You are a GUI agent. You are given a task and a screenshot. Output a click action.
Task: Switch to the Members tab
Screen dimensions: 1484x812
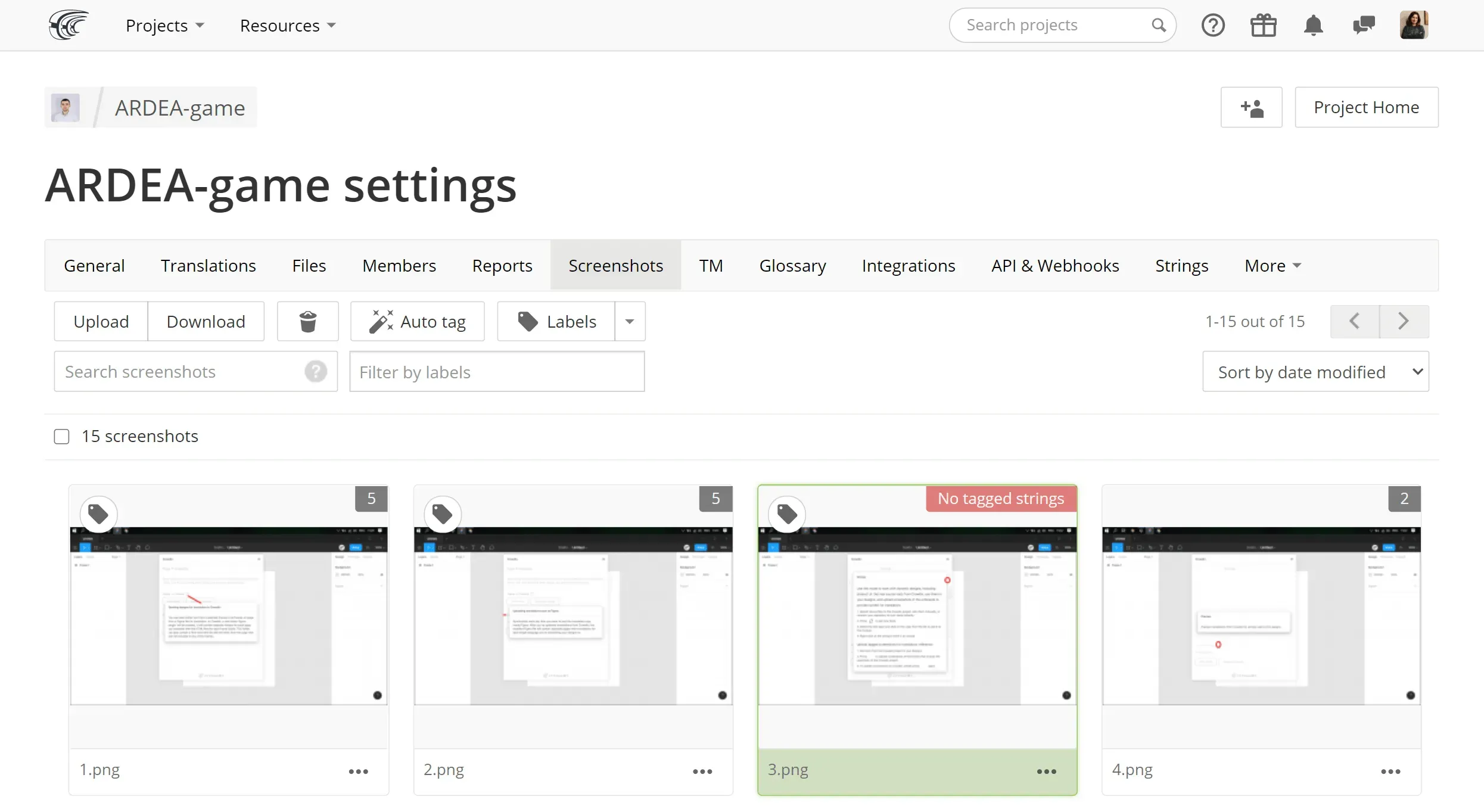tap(399, 265)
